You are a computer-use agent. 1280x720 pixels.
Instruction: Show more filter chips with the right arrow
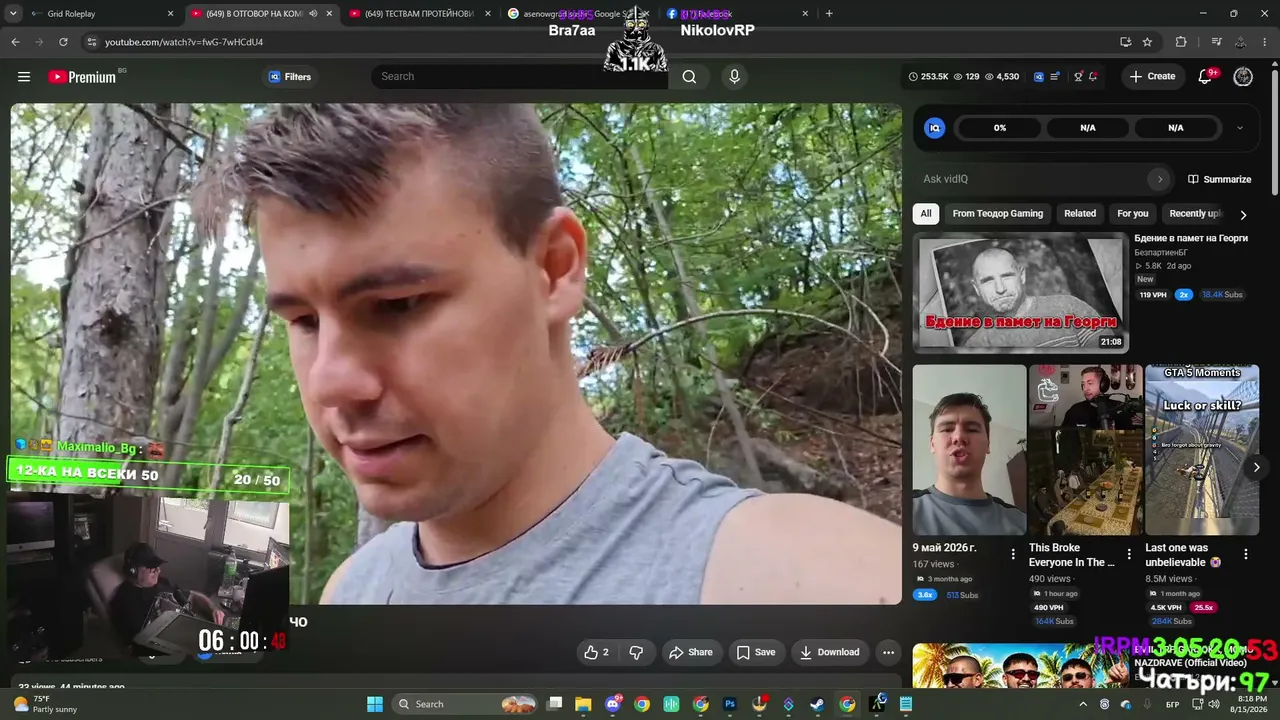[1243, 214]
